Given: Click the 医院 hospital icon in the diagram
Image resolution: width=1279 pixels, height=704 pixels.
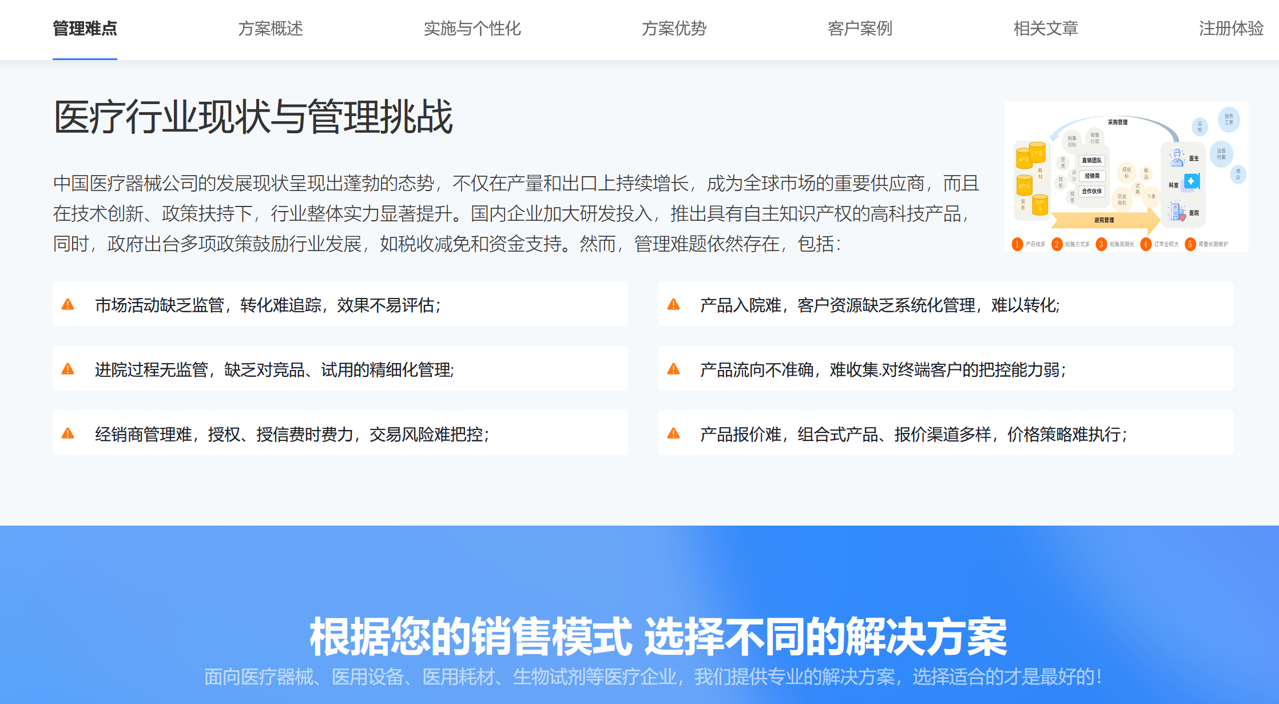Looking at the screenshot, I should (x=1177, y=211).
